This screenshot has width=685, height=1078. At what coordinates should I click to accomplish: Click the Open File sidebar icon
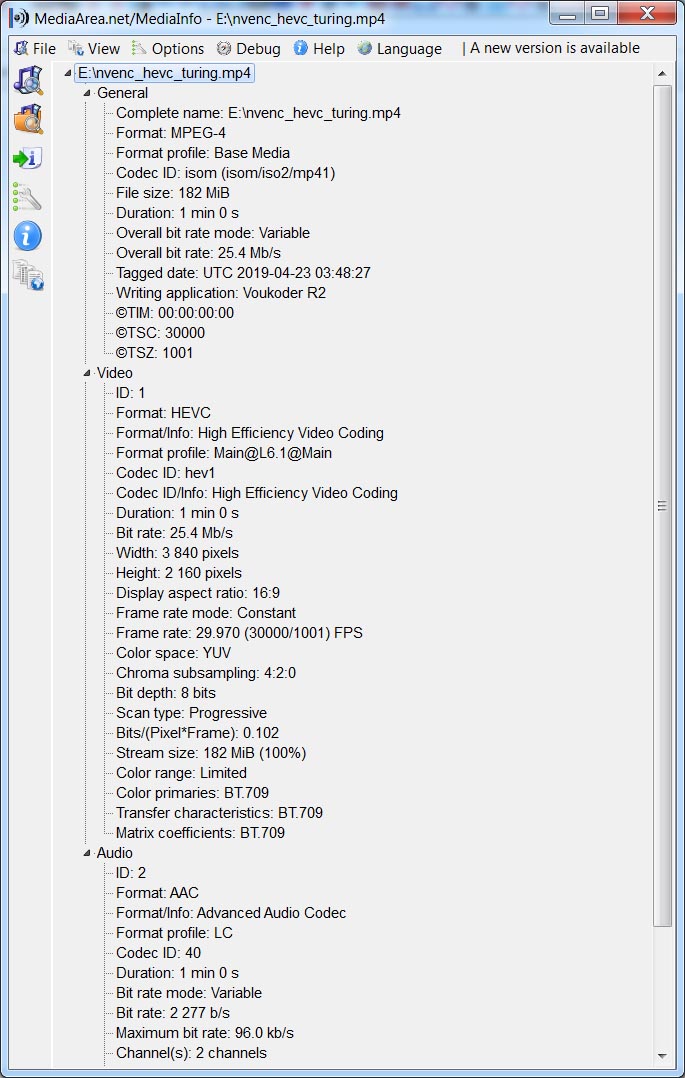pyautogui.click(x=28, y=80)
